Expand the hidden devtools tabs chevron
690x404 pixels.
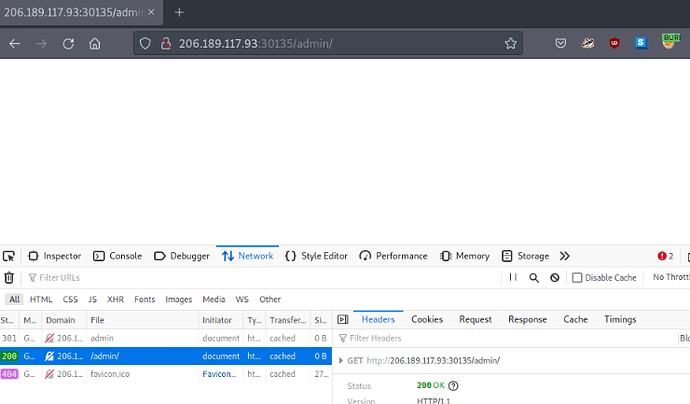565,256
